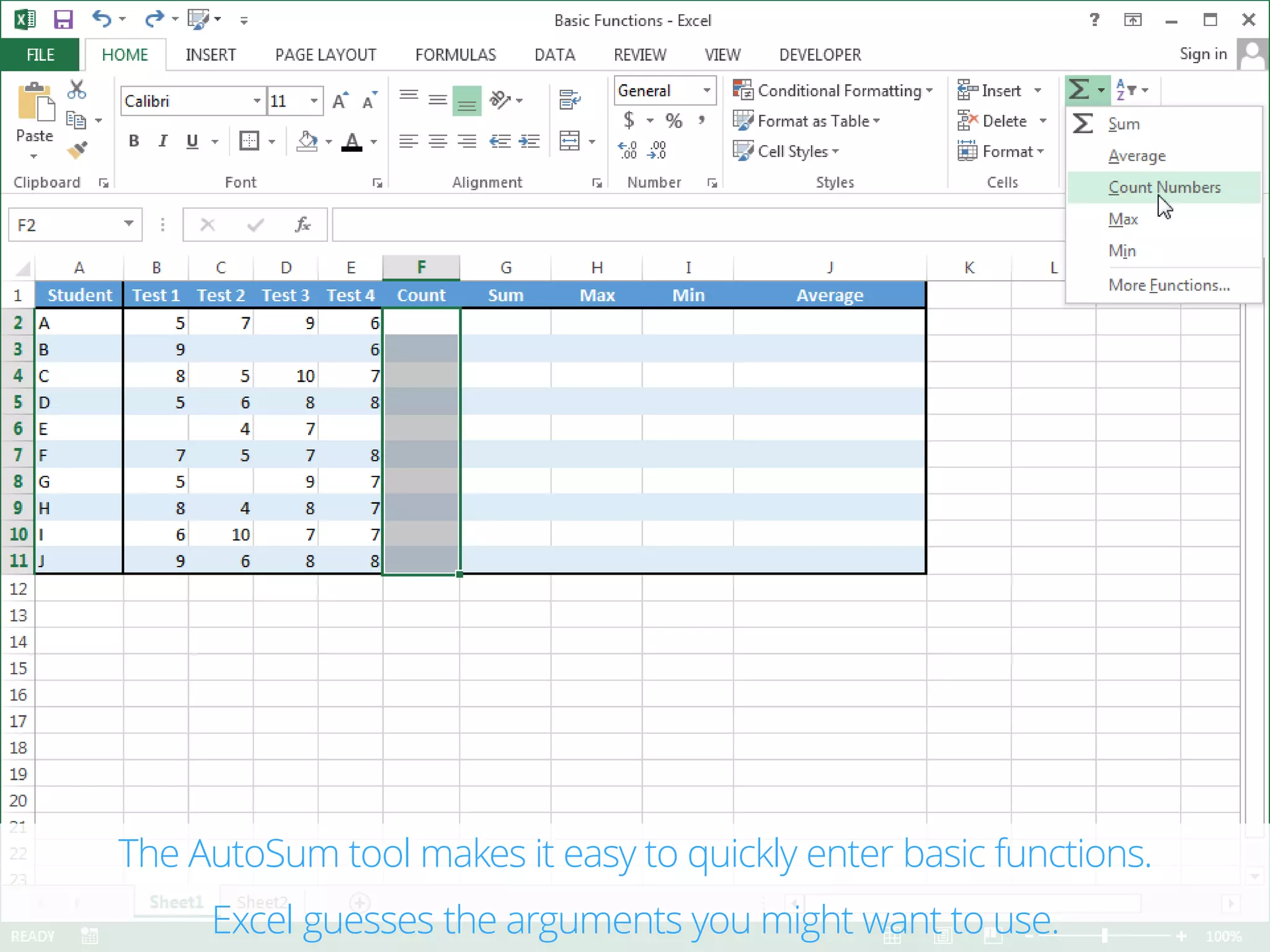Image resolution: width=1270 pixels, height=952 pixels.
Task: Choose Min from the AutoSum menu
Action: click(1164, 251)
